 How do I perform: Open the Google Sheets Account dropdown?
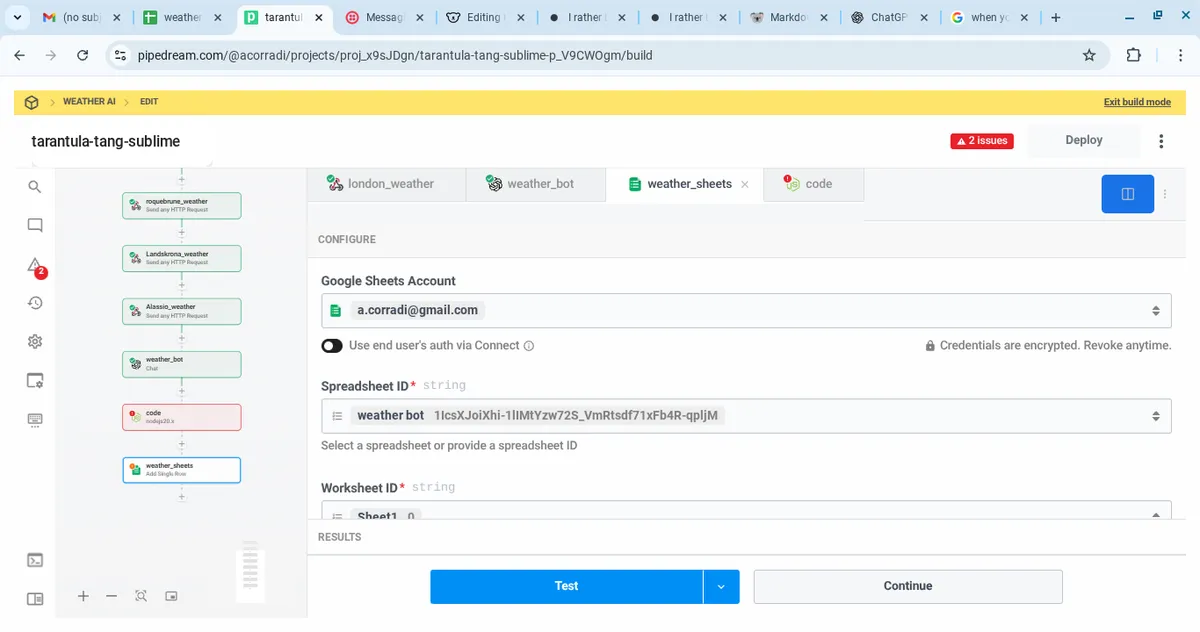pyautogui.click(x=745, y=310)
